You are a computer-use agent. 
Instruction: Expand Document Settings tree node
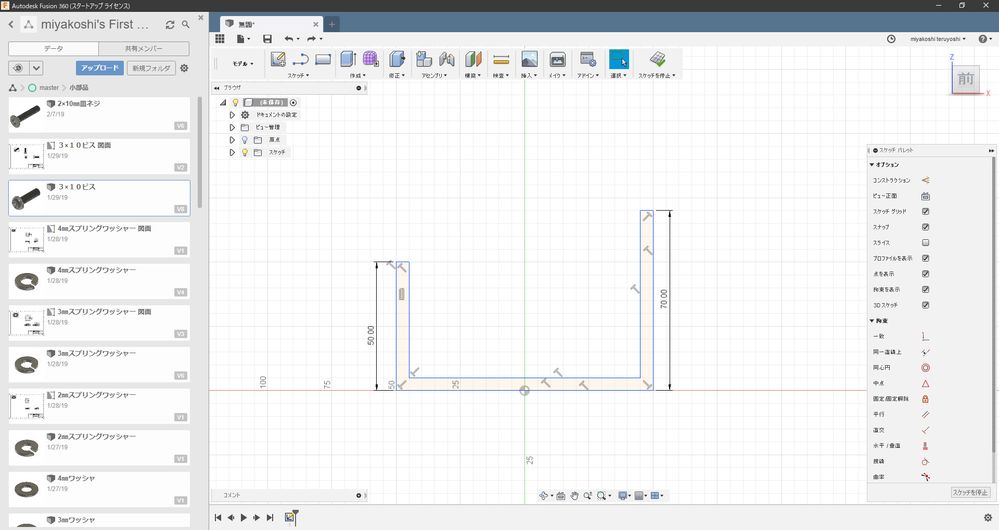233,115
